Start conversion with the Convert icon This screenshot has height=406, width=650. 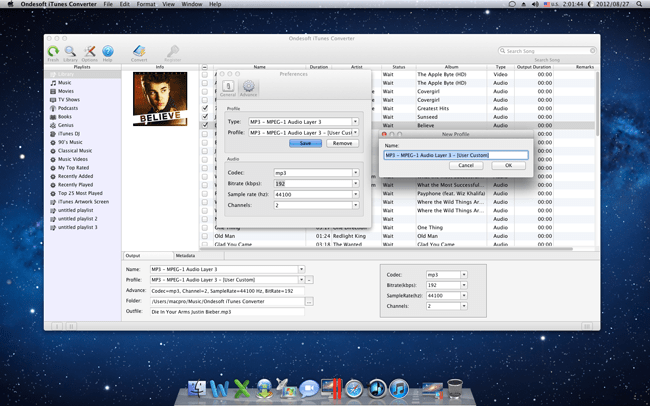(x=139, y=51)
